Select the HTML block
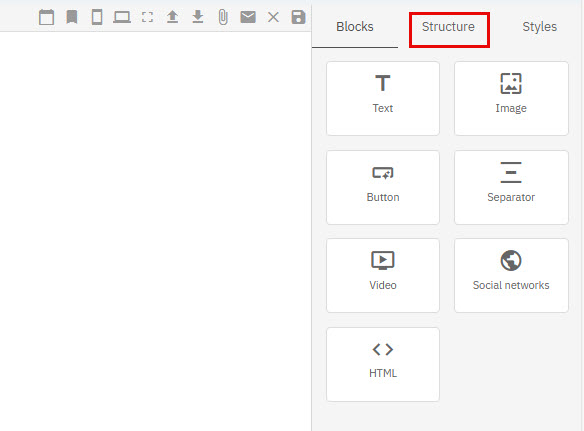 click(x=383, y=364)
